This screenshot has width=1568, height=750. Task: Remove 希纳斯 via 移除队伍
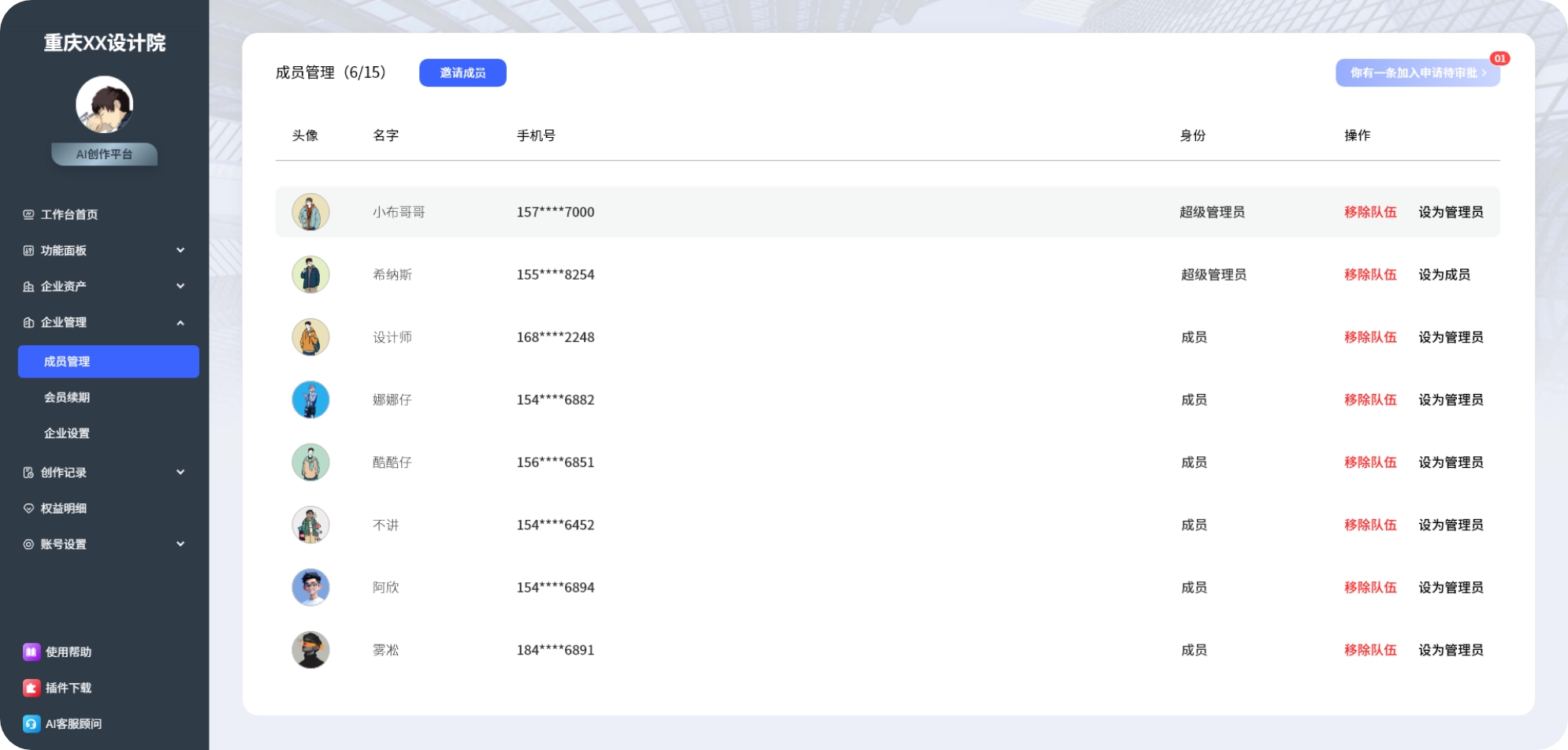1370,274
